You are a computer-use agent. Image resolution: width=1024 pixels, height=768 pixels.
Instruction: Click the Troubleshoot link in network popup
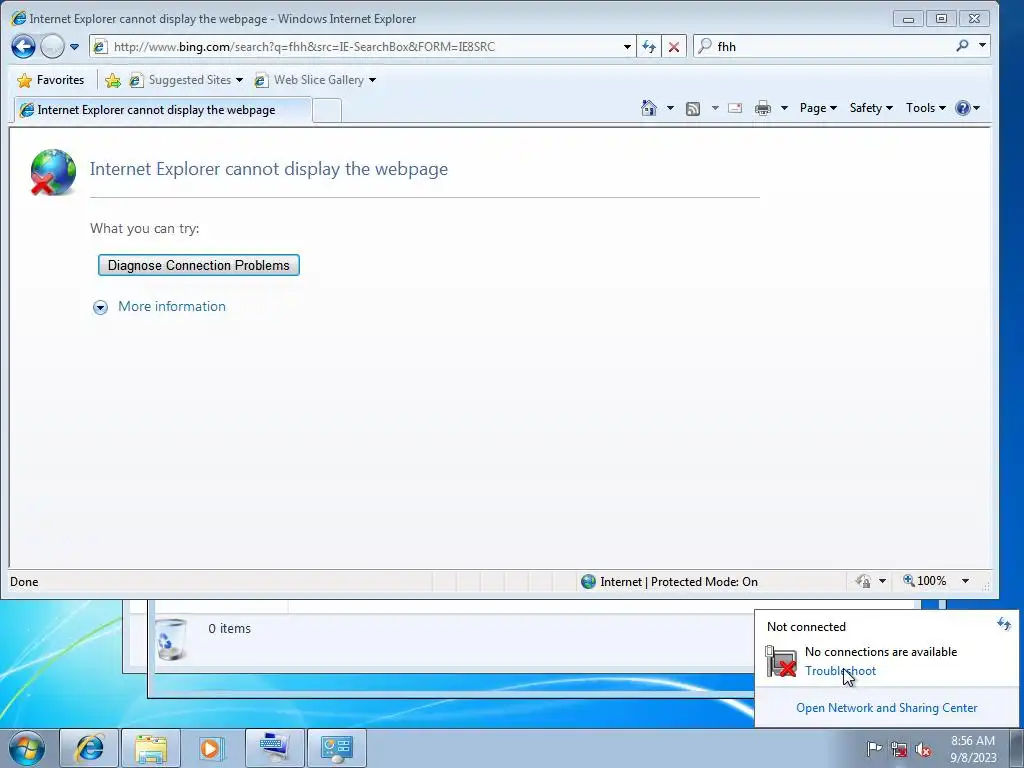pyautogui.click(x=840, y=671)
